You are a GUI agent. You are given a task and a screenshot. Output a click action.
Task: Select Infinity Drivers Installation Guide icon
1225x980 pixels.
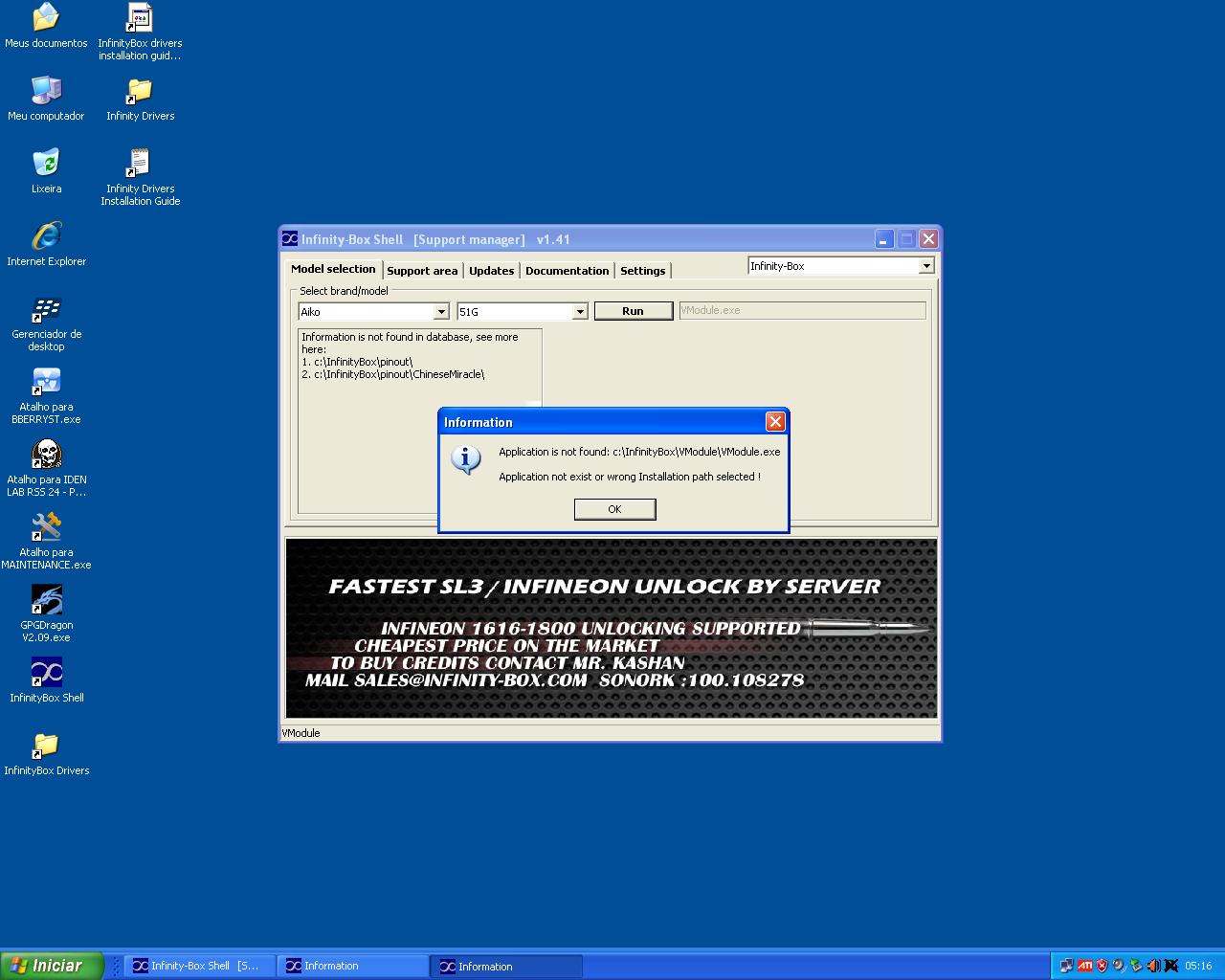140,177
